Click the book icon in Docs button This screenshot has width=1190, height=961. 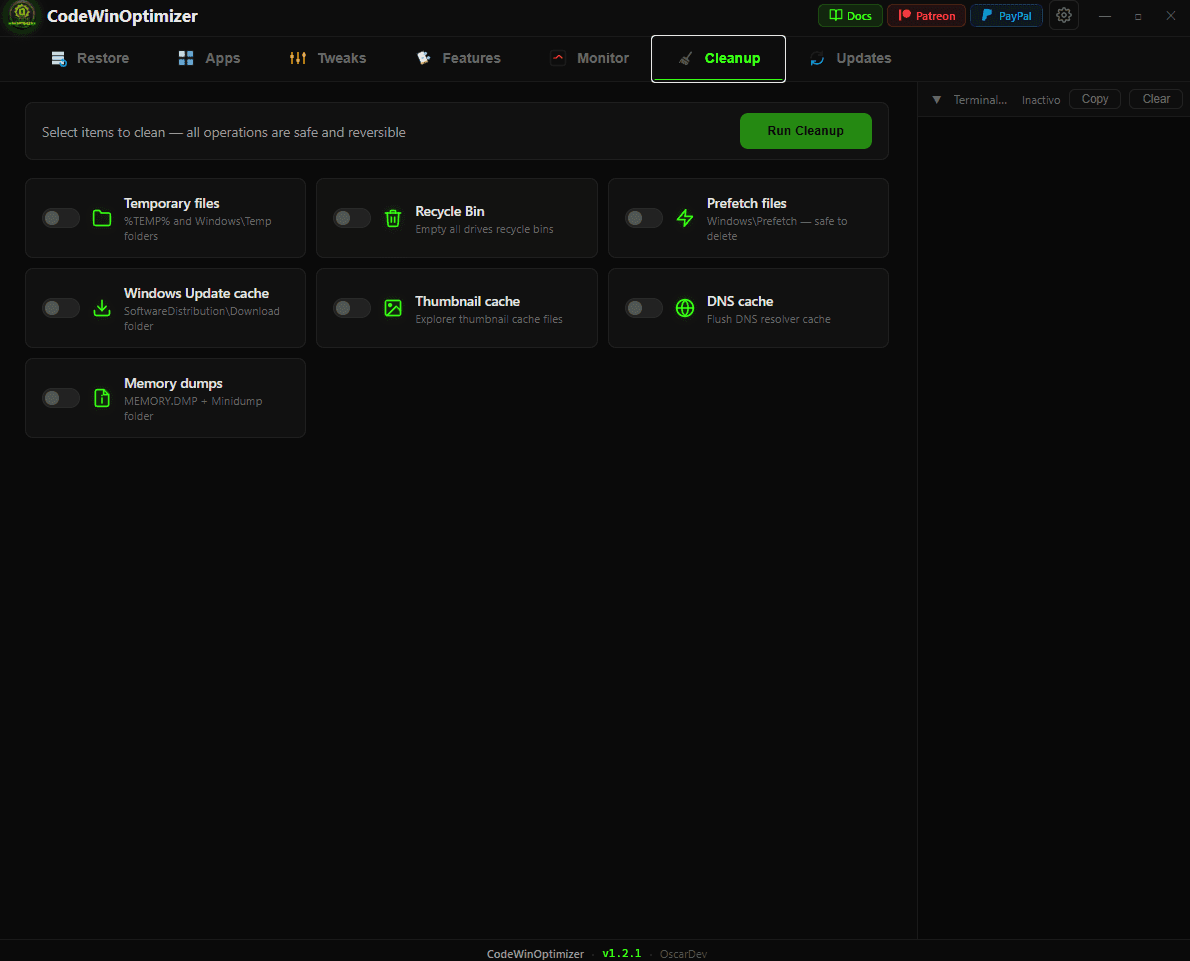pos(836,15)
